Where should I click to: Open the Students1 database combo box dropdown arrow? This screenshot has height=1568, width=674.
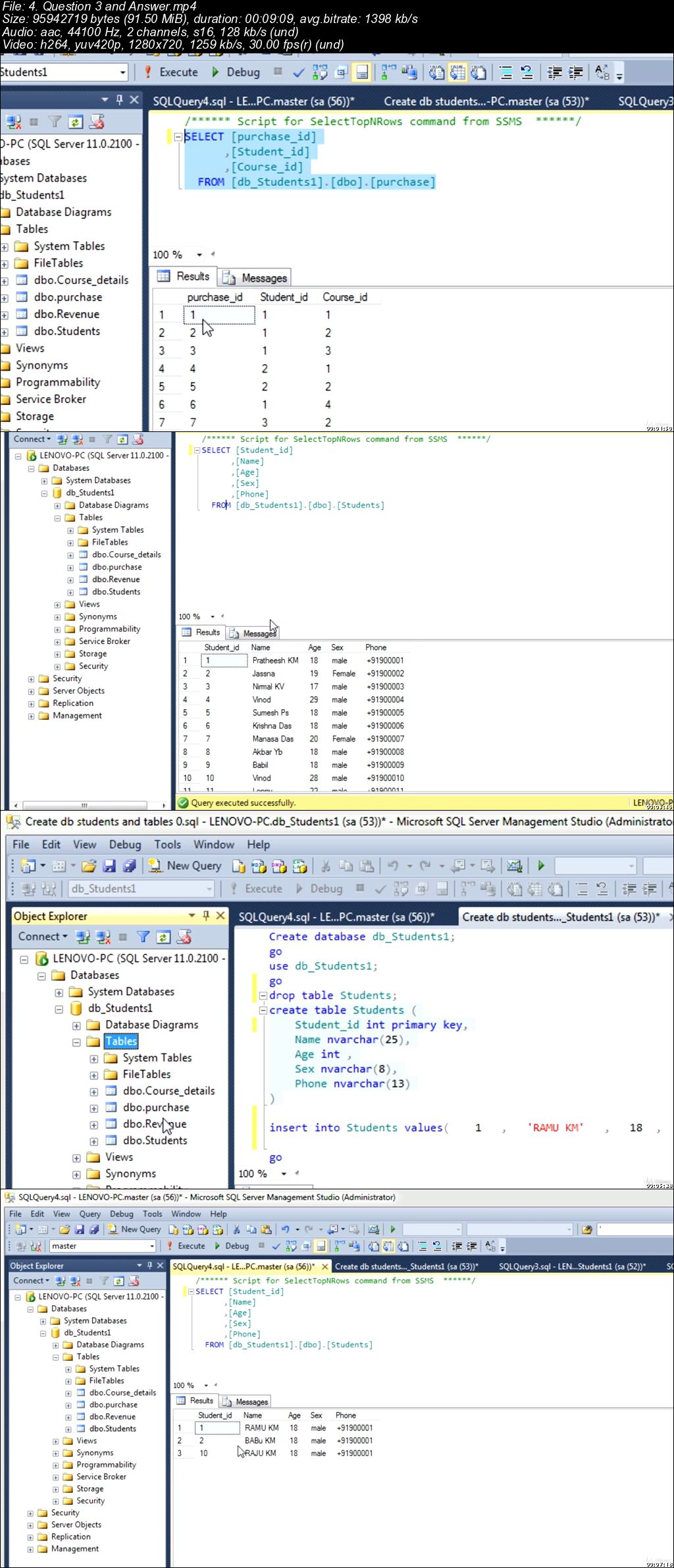[x=122, y=72]
